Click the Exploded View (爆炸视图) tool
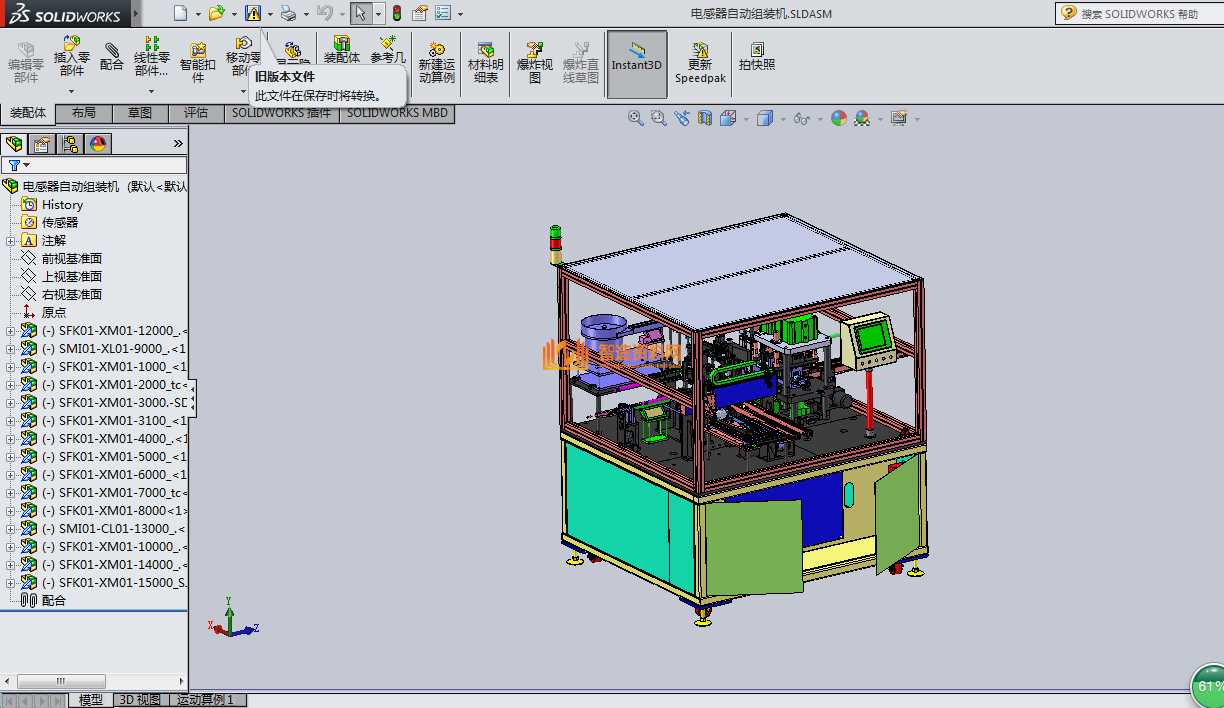This screenshot has height=708, width=1224. pos(534,63)
